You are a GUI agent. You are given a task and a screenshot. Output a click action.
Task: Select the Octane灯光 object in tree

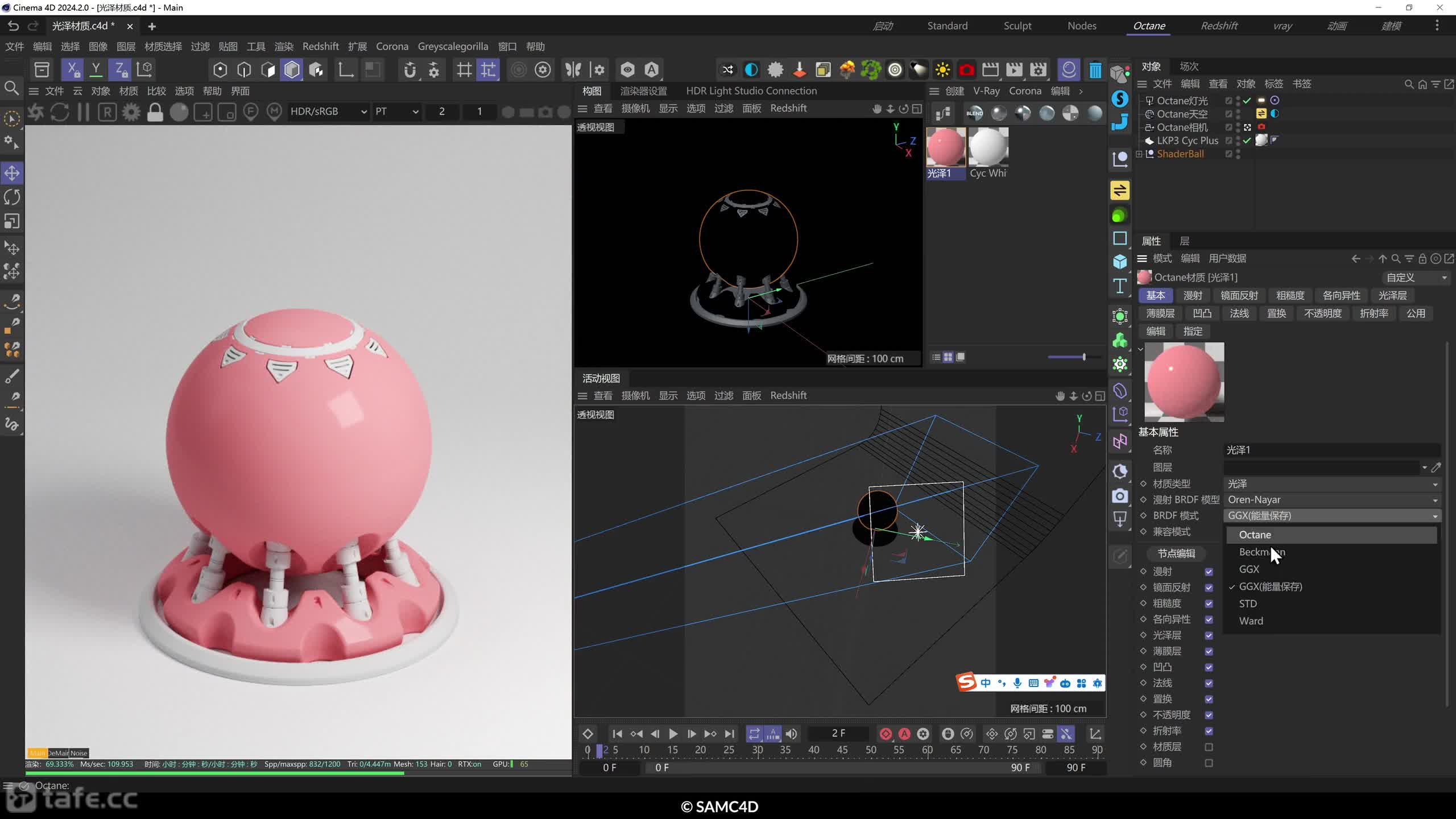tap(1182, 101)
